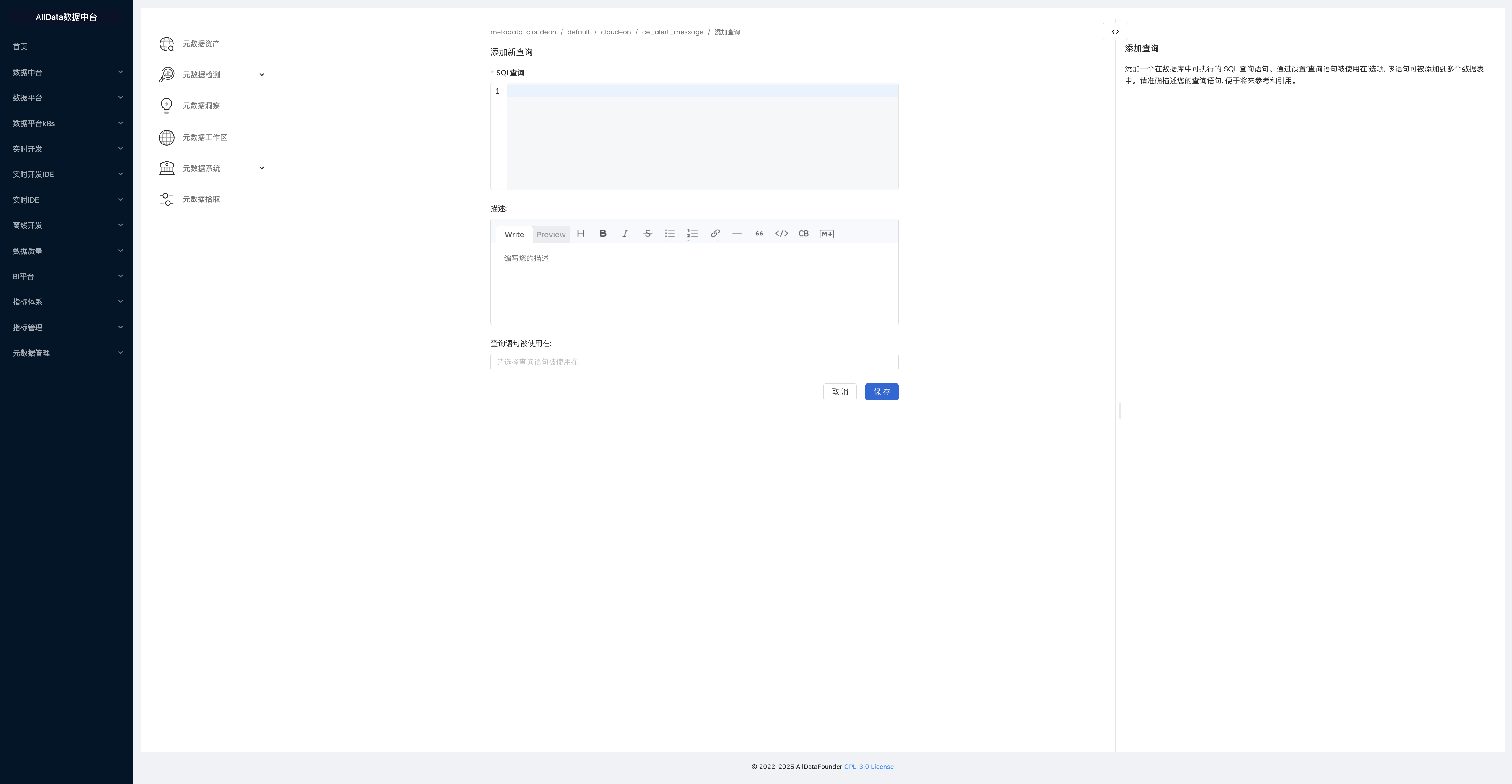Click into the SQL查询 code editor
Image resolution: width=1512 pixels, height=784 pixels.
click(702, 137)
